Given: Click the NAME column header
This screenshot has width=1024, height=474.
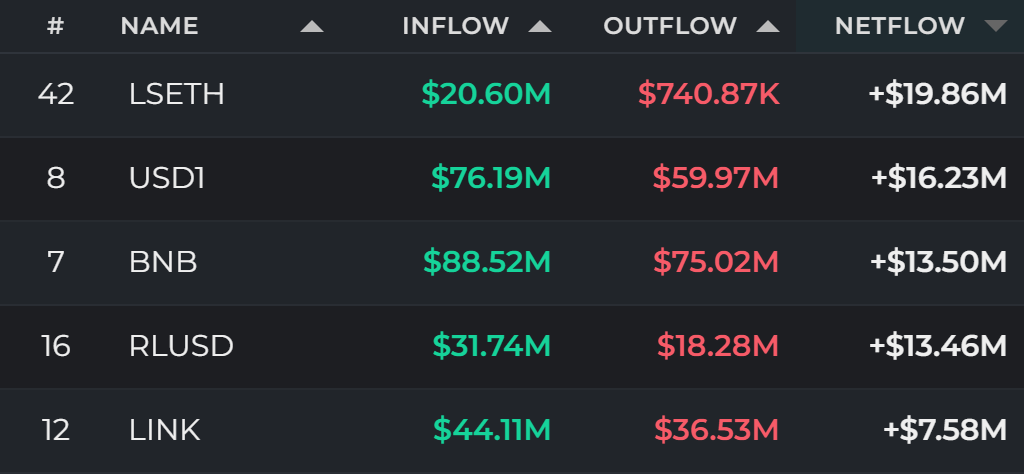Looking at the screenshot, I should 159,26.
